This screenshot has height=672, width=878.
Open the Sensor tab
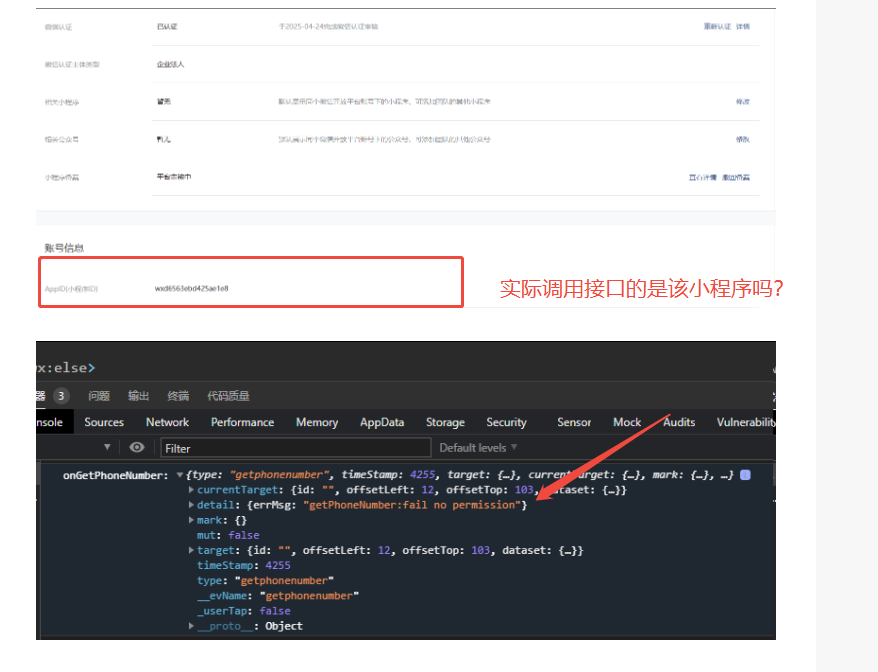pyautogui.click(x=574, y=422)
